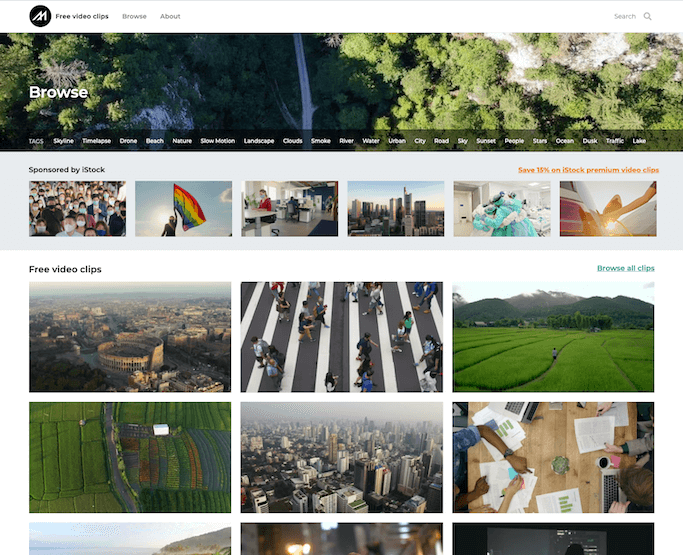Viewport: 683px width, 555px height.
Task: Select the Beach tag
Action: (155, 141)
